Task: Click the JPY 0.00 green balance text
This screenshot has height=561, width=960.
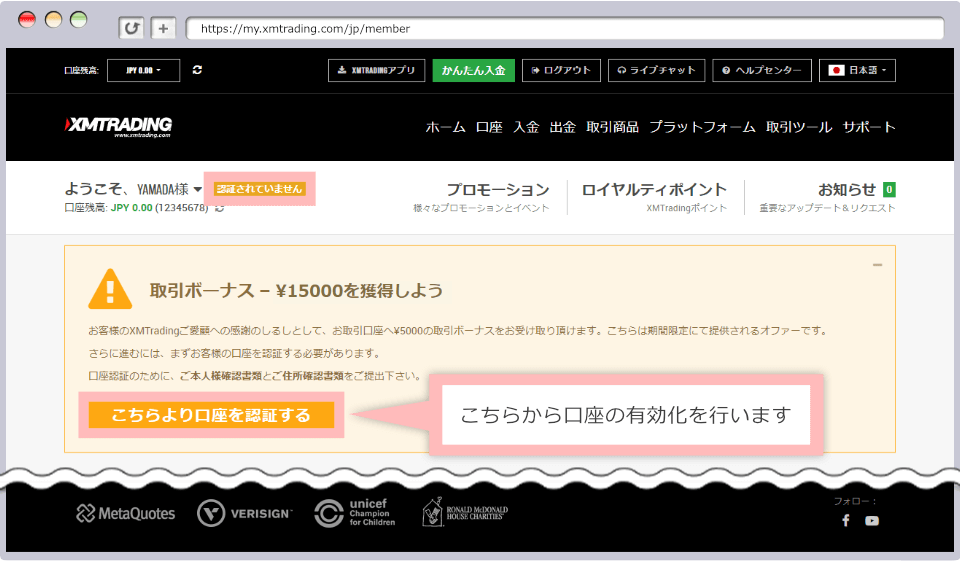Action: (132, 208)
